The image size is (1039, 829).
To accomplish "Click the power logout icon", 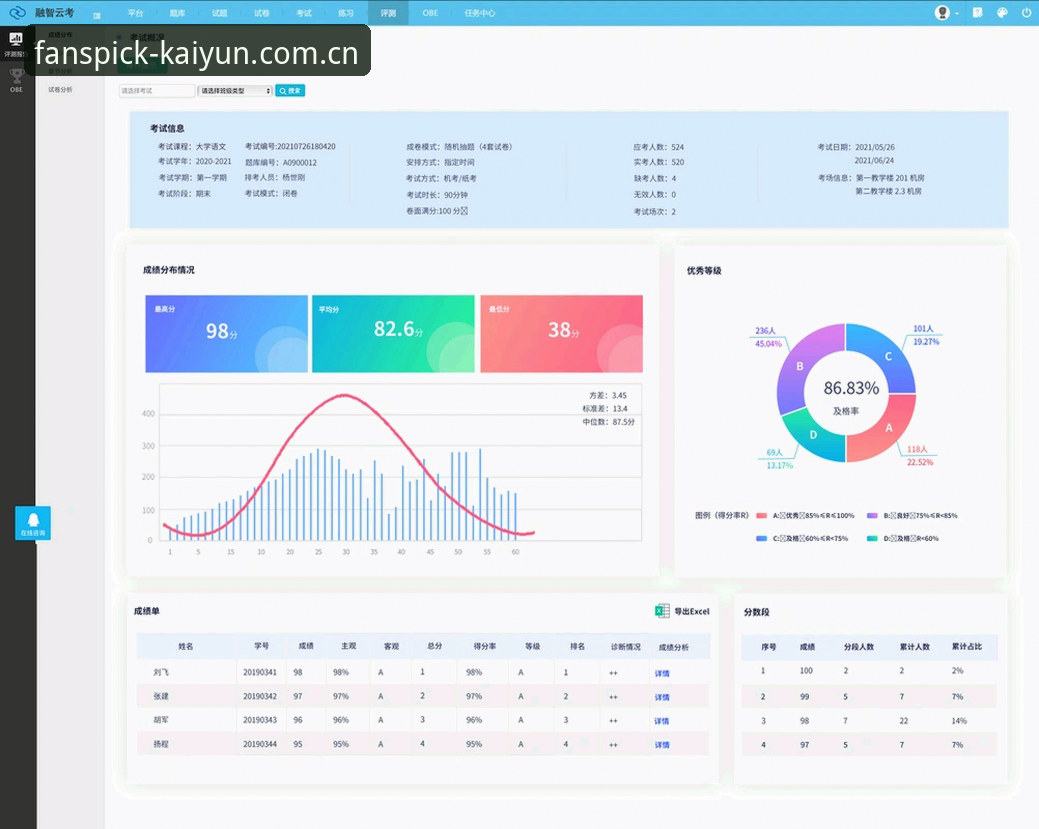I will [x=1026, y=13].
